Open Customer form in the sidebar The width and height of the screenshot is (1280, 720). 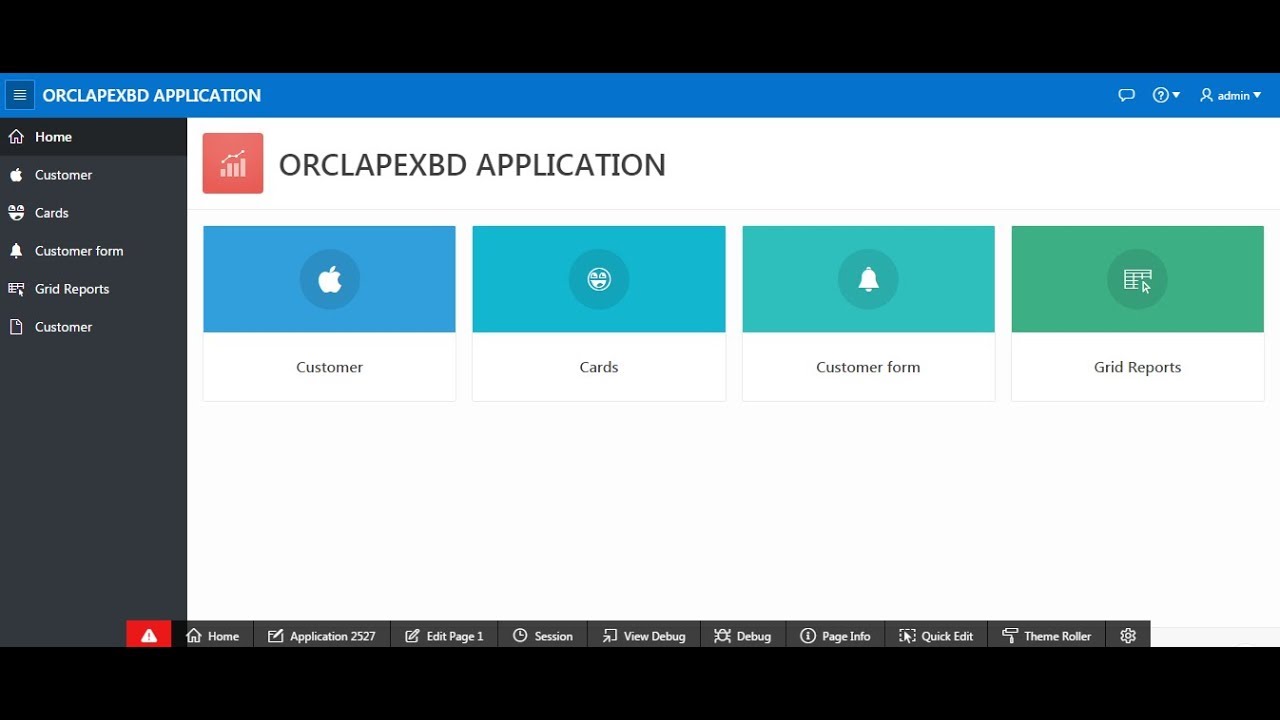coord(93,251)
